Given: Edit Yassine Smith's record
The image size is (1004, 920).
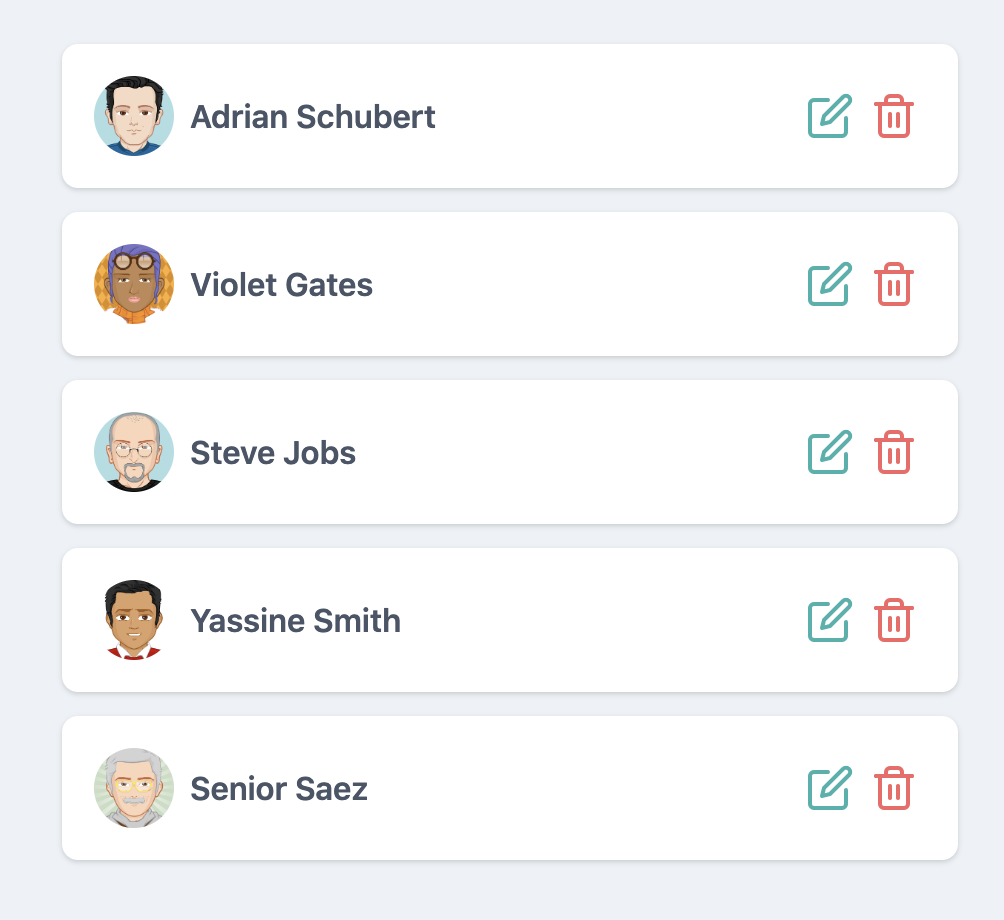Looking at the screenshot, I should pos(829,620).
